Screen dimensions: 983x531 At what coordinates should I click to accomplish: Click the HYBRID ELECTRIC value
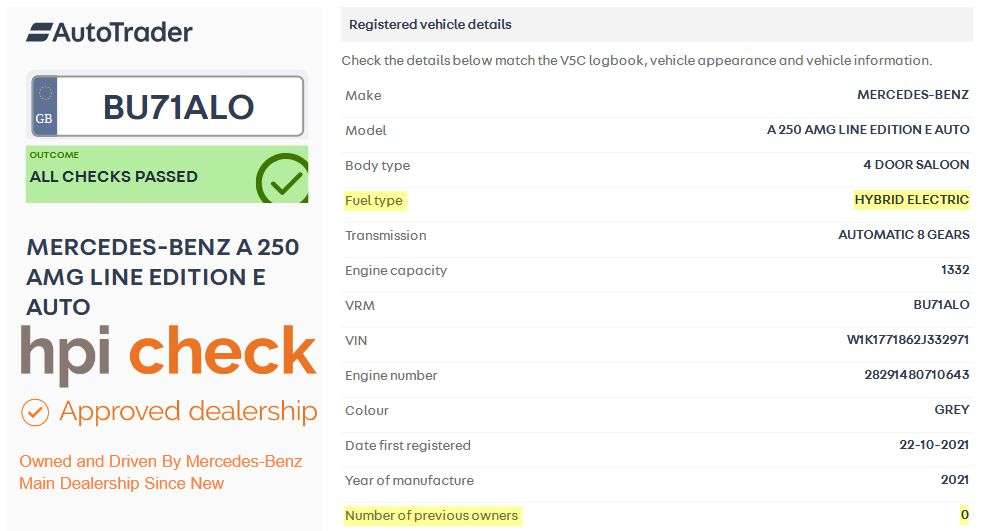click(x=911, y=200)
